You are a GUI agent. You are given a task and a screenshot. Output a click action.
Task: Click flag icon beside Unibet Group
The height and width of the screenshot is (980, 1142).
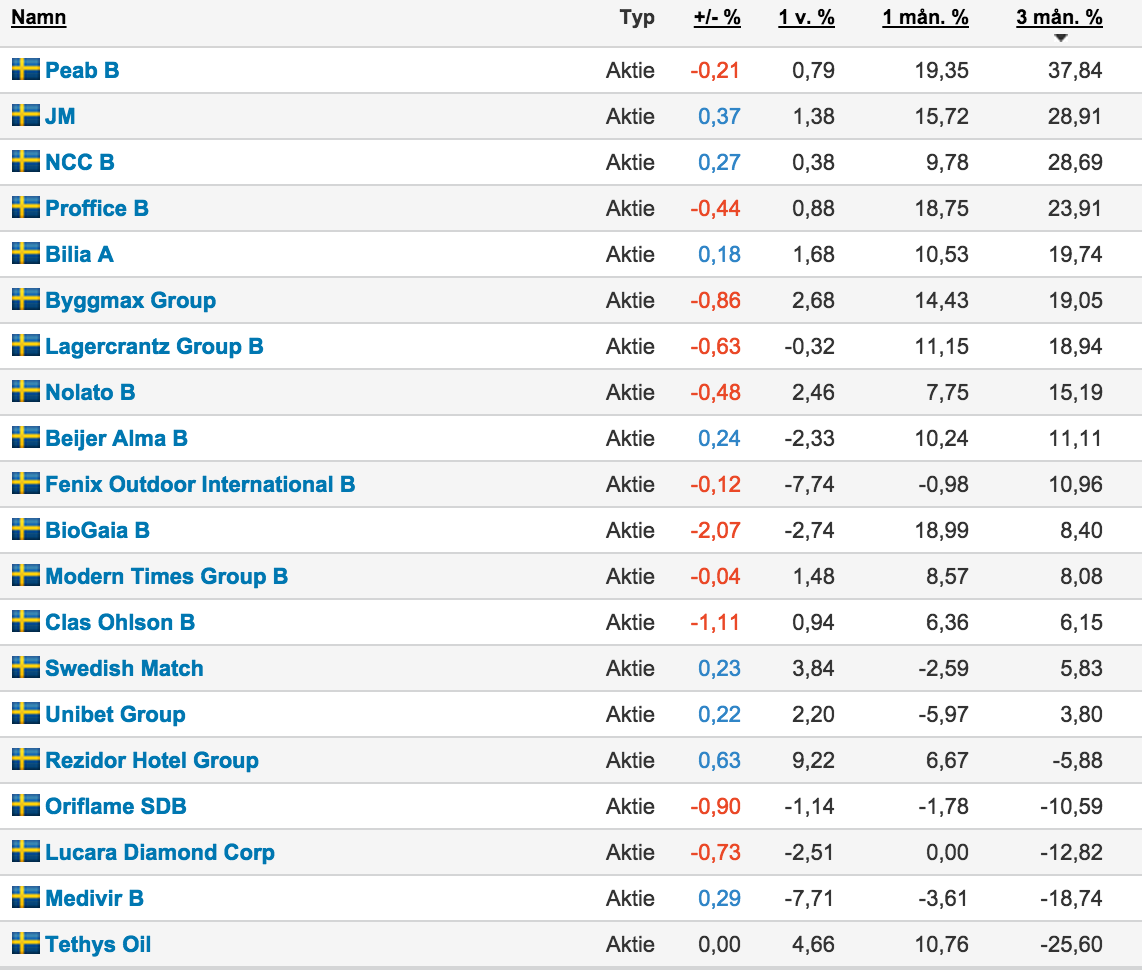click(26, 714)
